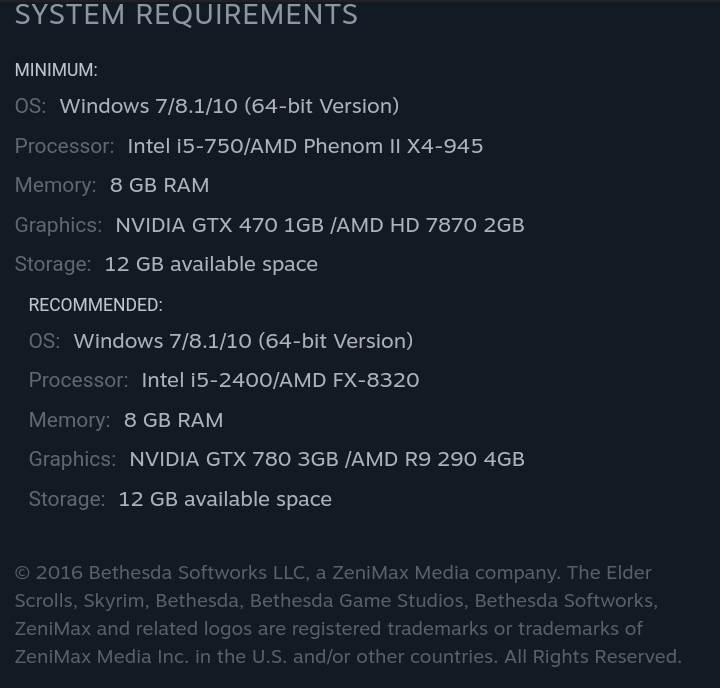Click the Graphics label under RECOMMENDED

[72, 459]
